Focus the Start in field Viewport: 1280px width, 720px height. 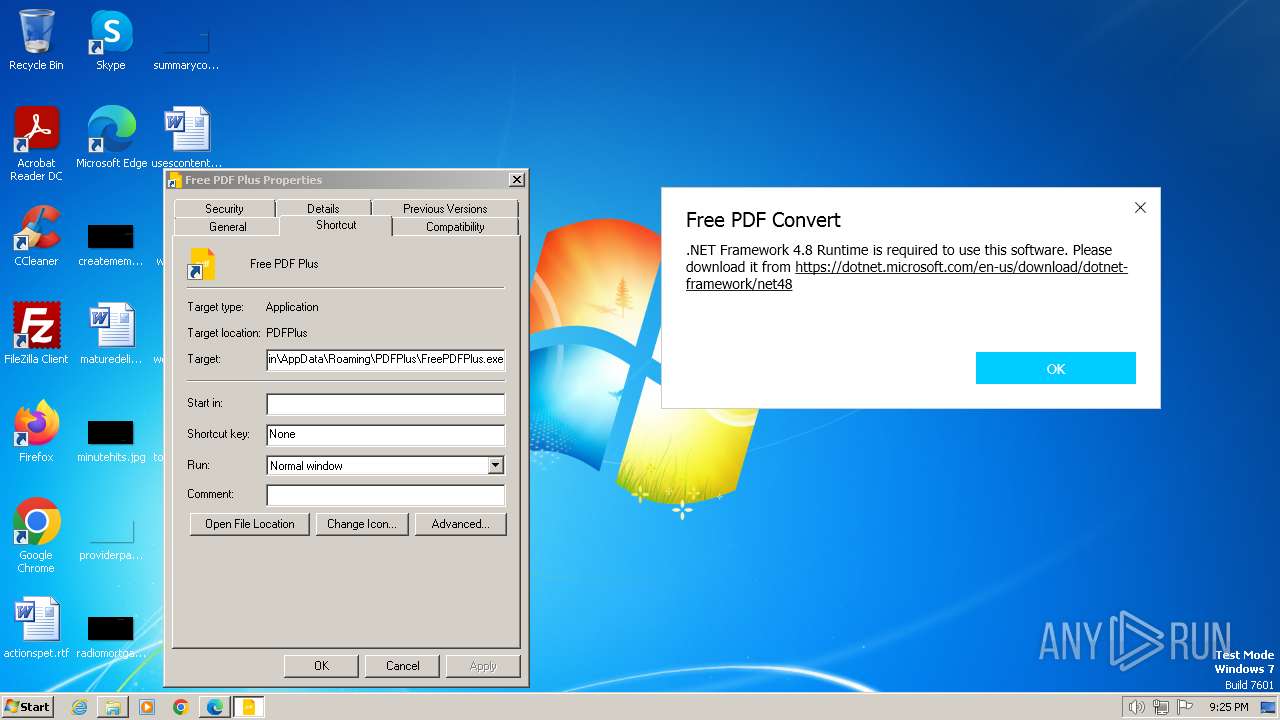(386, 404)
